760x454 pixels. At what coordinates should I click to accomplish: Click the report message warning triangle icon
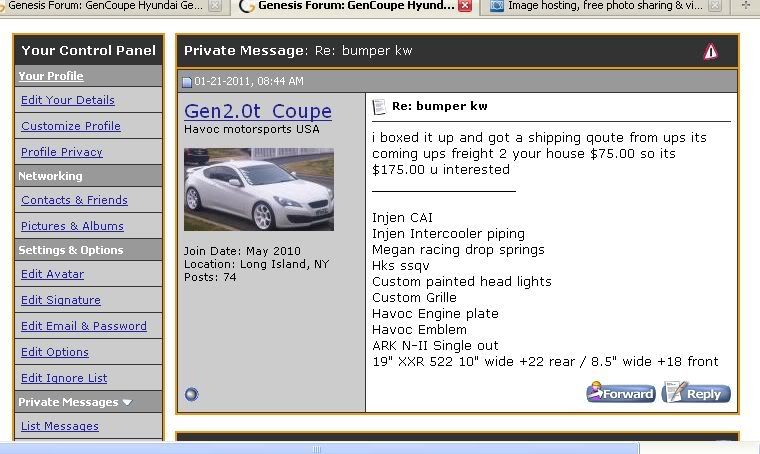point(711,51)
